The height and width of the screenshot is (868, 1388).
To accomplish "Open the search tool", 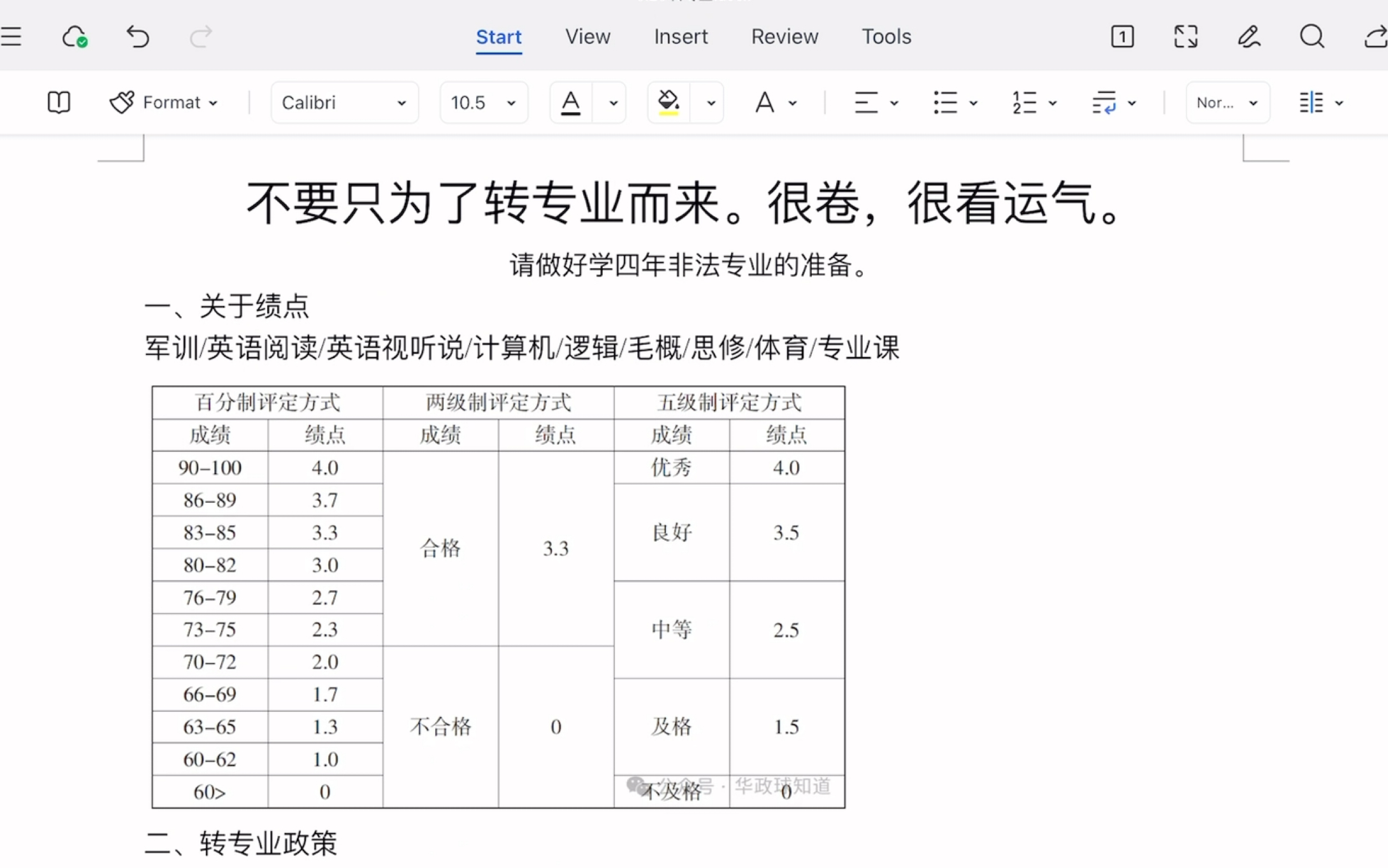I will 1312,36.
